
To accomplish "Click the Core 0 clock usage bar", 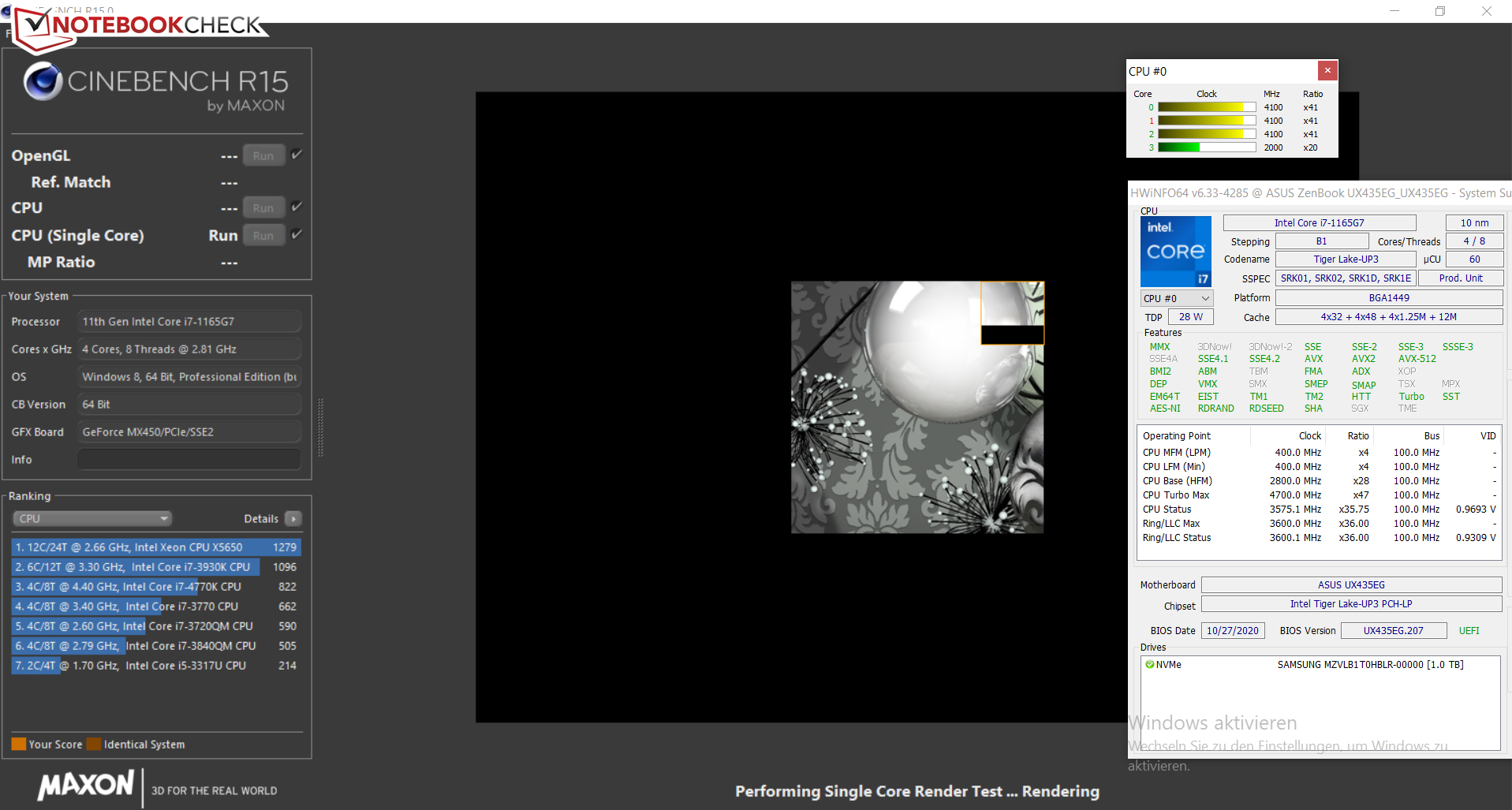I will coord(1206,107).
